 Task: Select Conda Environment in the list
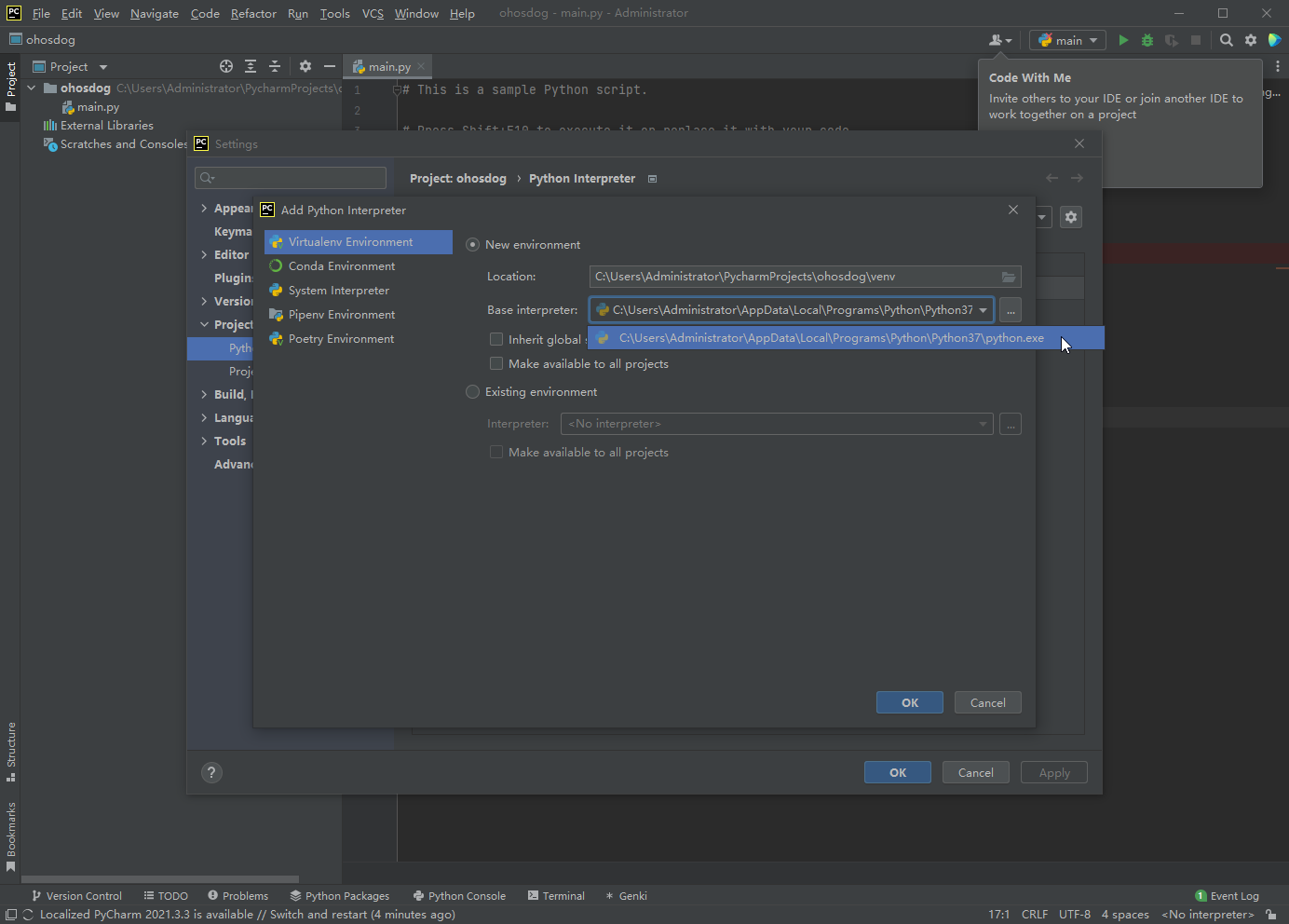click(x=341, y=266)
